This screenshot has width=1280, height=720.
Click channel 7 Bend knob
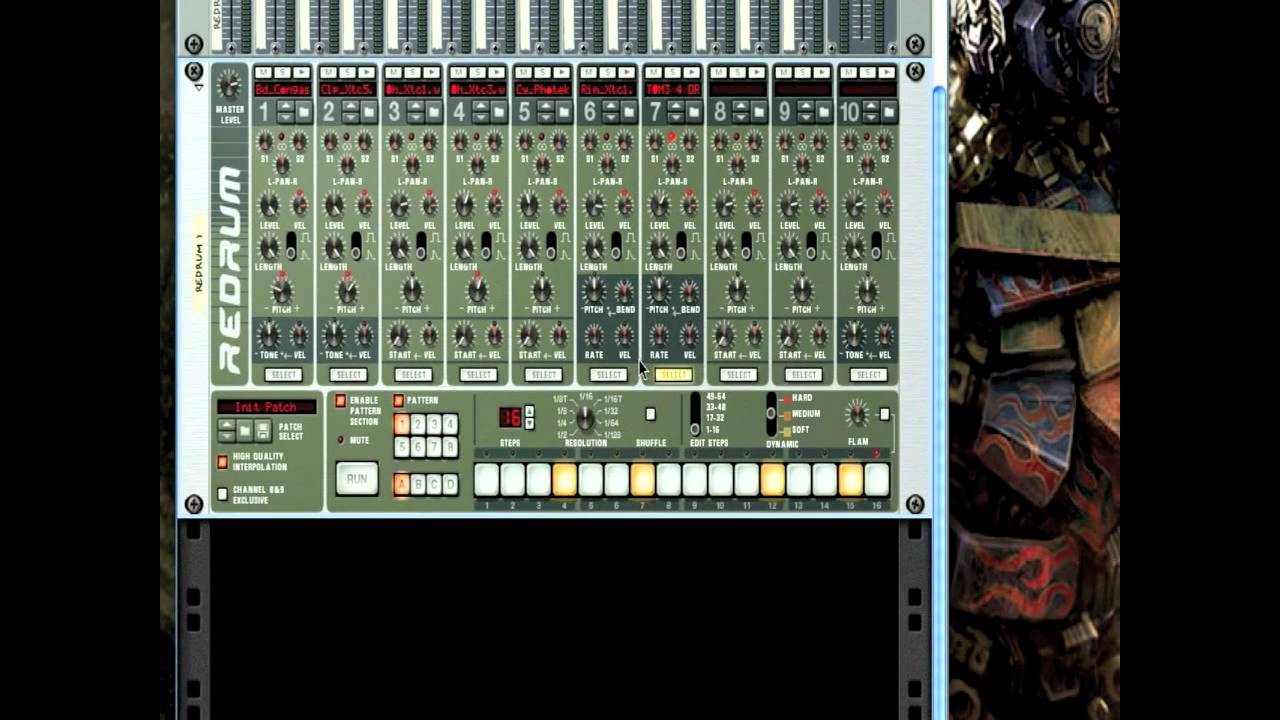click(x=690, y=291)
